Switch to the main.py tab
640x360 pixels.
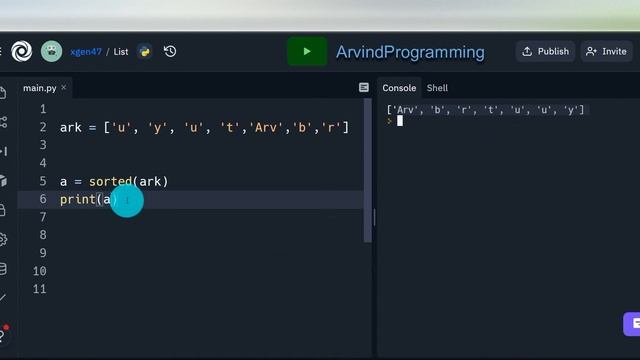pos(40,88)
